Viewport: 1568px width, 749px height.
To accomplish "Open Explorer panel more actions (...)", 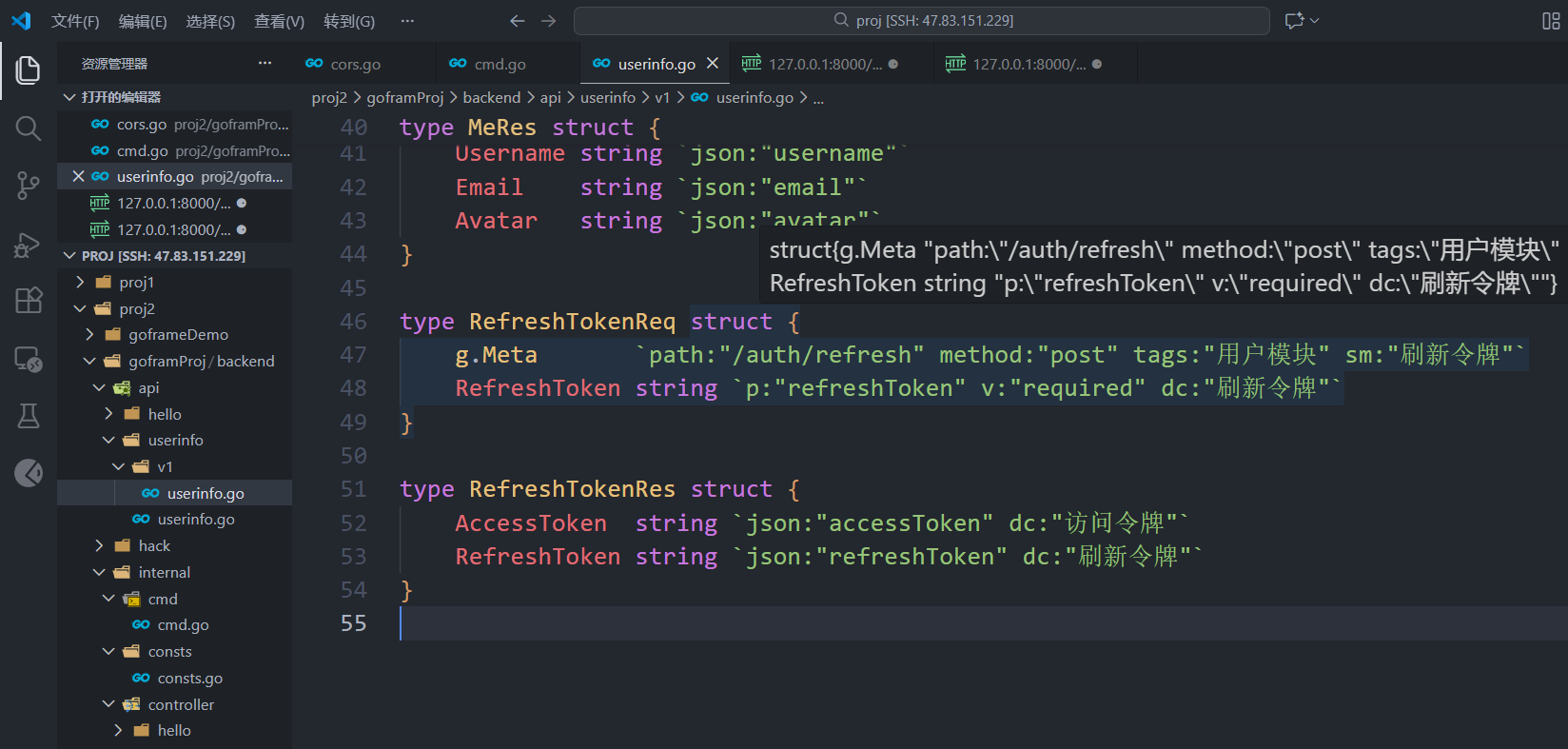I will (265, 63).
